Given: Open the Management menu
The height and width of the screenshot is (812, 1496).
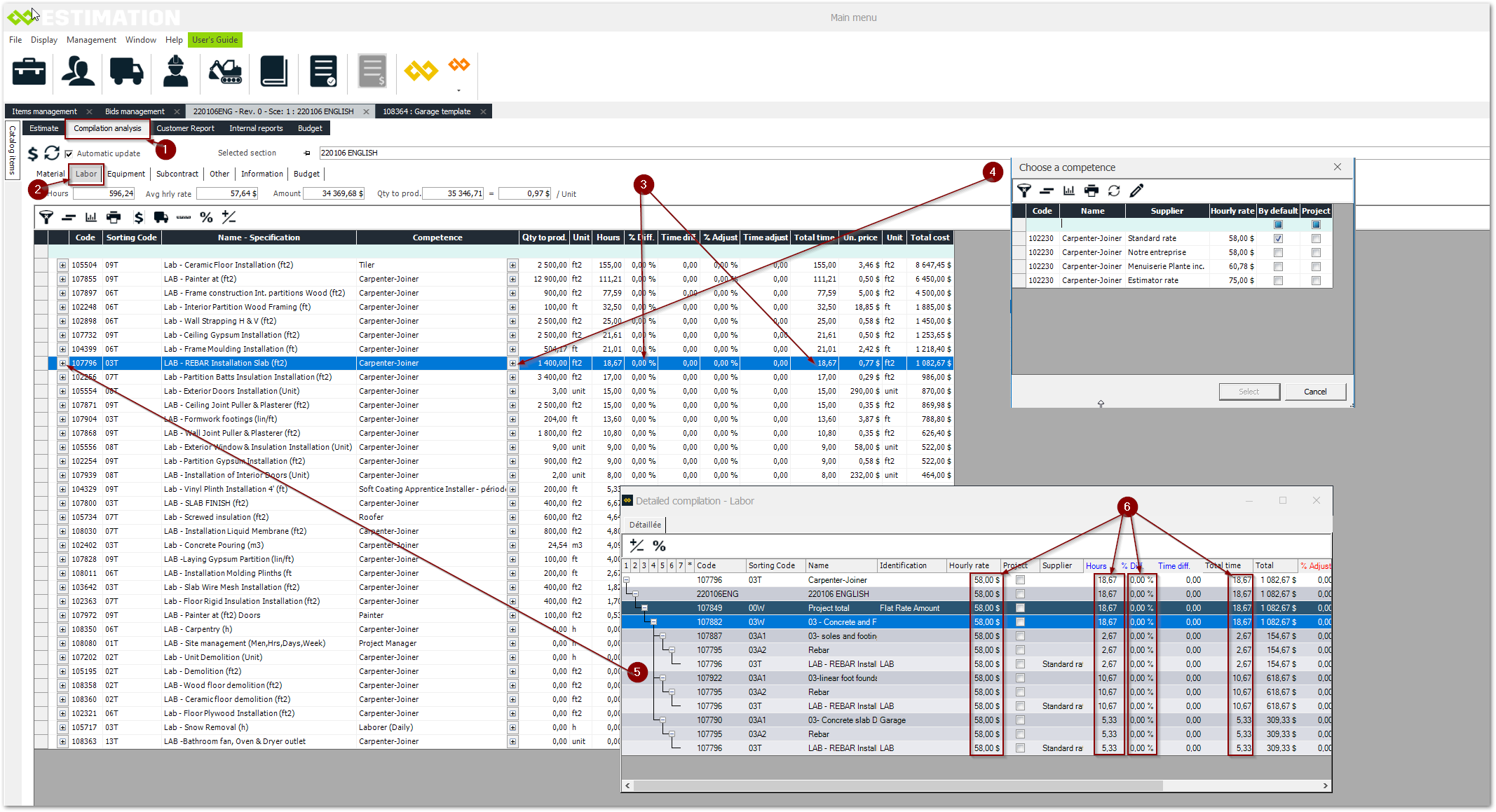Looking at the screenshot, I should (91, 40).
